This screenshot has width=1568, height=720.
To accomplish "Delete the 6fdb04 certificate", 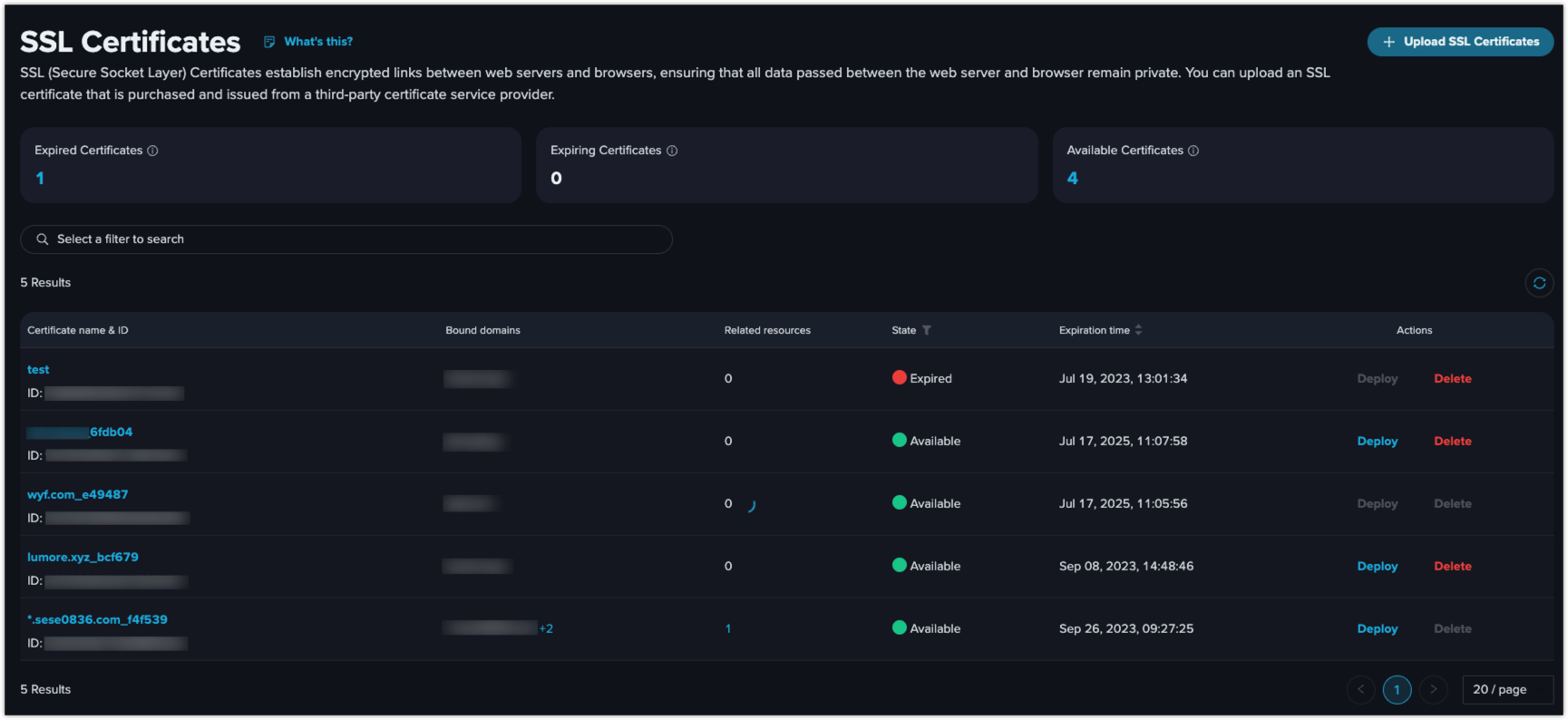I will tap(1453, 441).
